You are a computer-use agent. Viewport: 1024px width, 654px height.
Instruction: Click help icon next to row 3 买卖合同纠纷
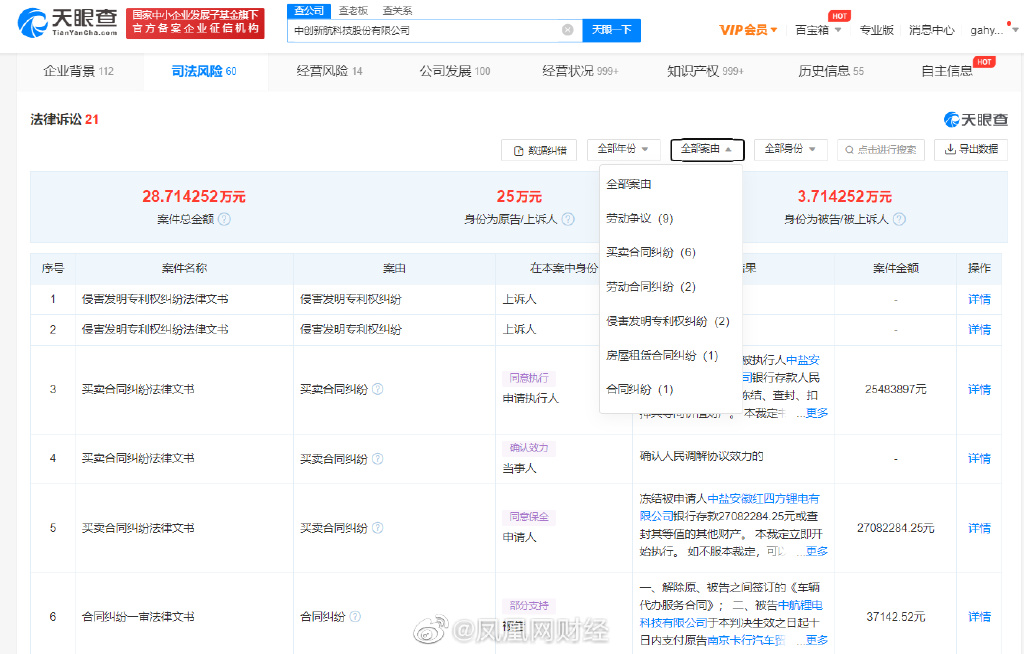coord(377,389)
